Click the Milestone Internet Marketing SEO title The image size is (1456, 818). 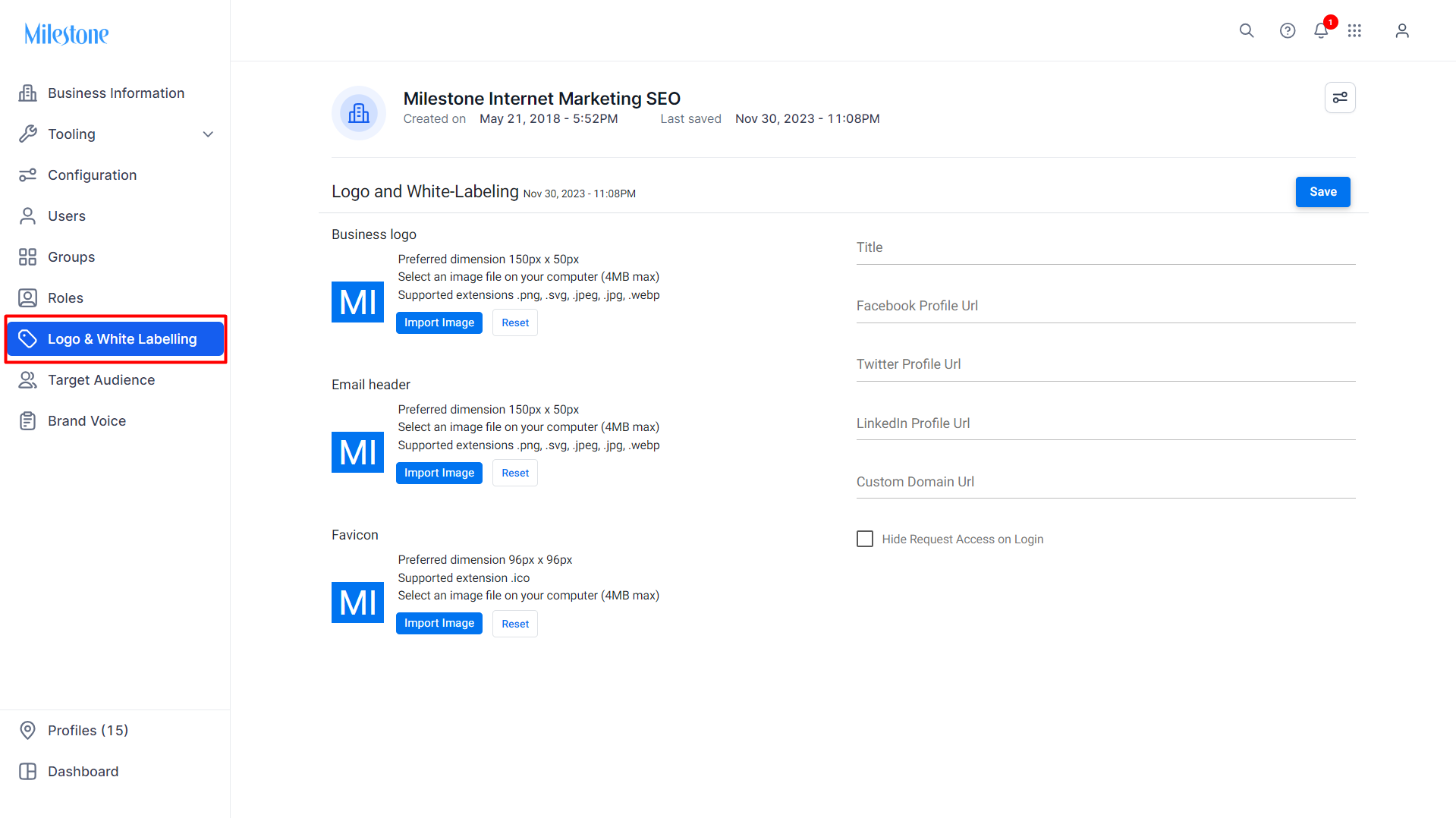(x=542, y=99)
